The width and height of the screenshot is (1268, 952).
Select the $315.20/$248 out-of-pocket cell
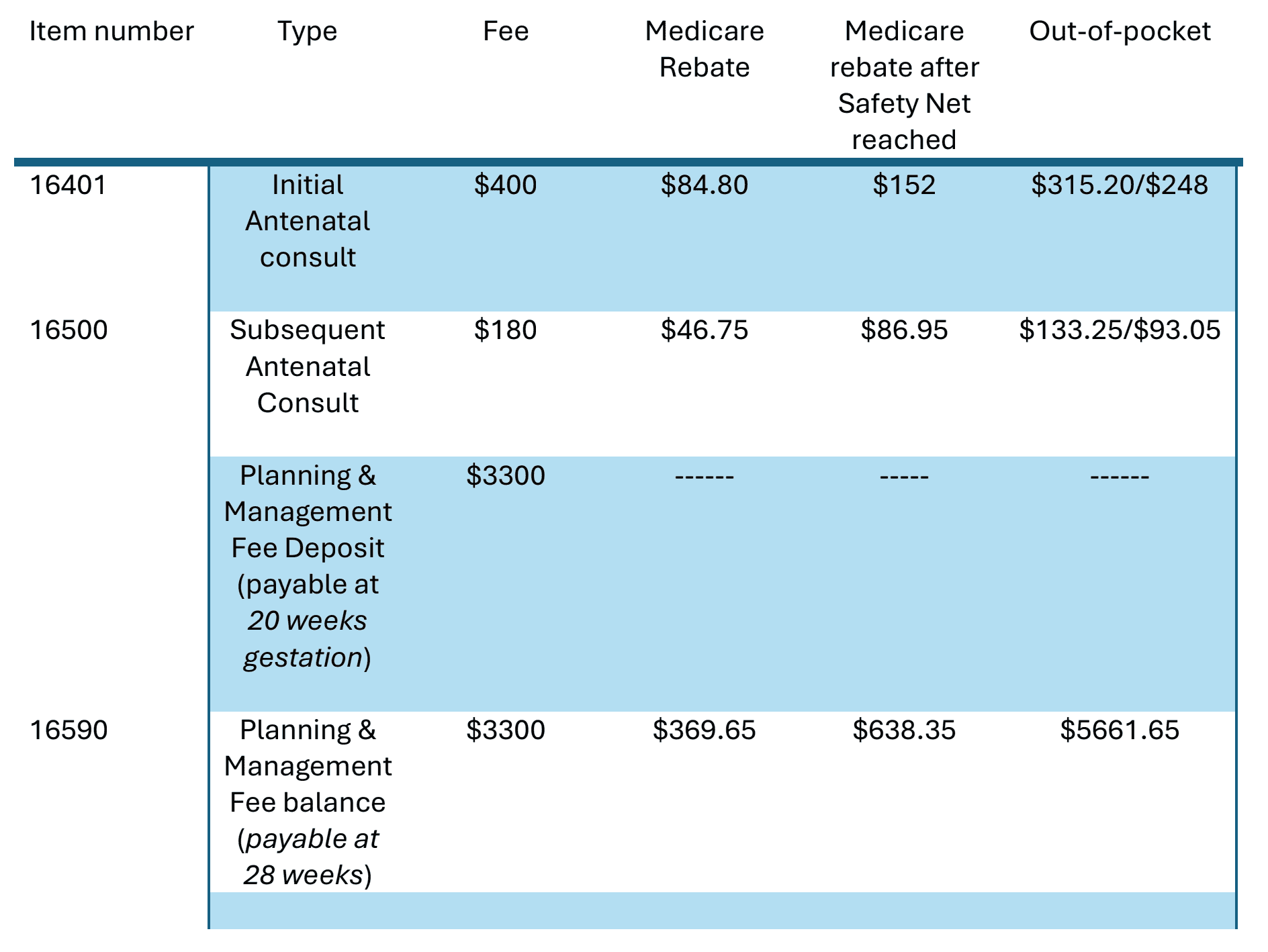[1120, 185]
